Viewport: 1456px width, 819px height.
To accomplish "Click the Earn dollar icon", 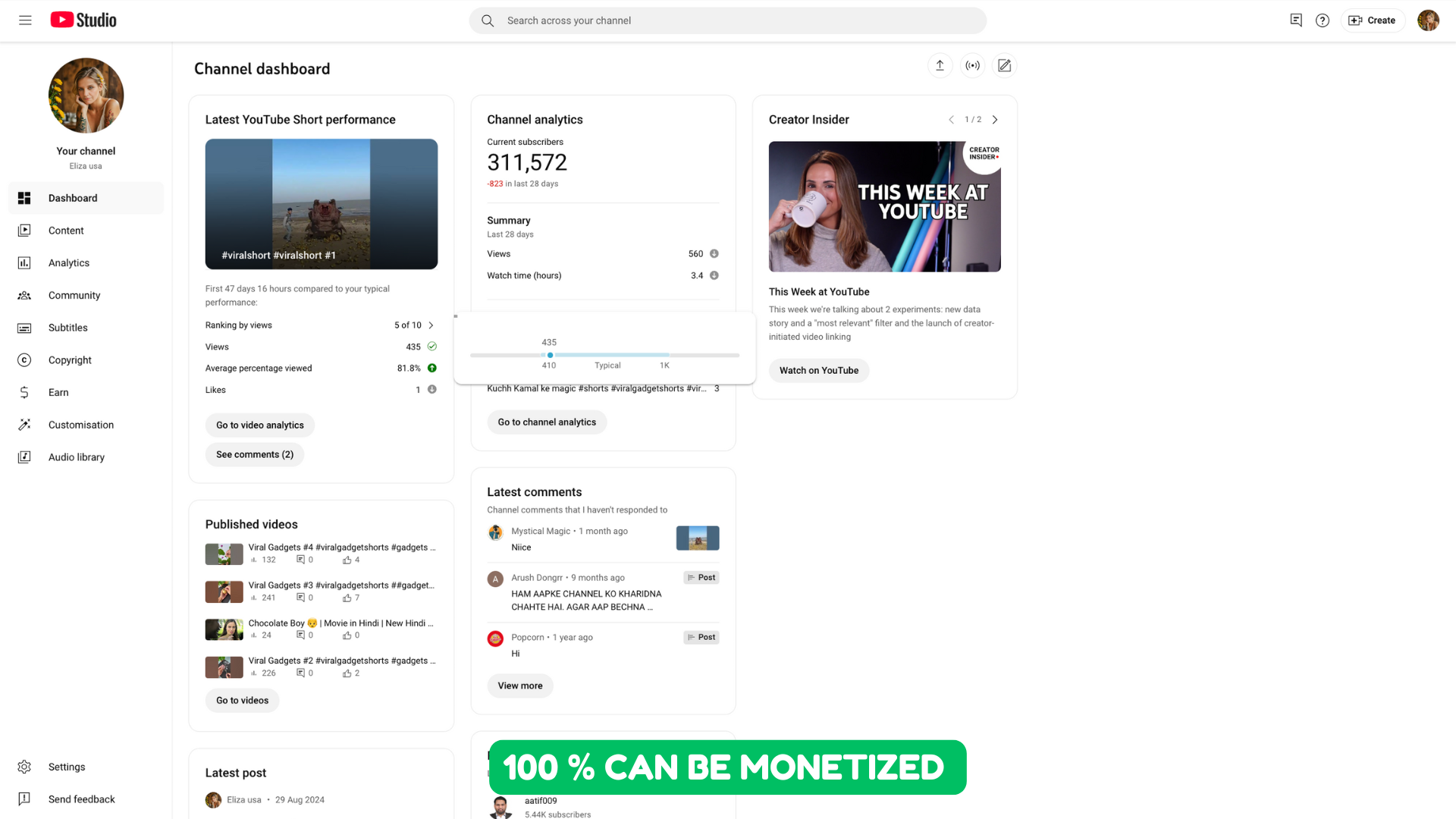I will (x=24, y=392).
